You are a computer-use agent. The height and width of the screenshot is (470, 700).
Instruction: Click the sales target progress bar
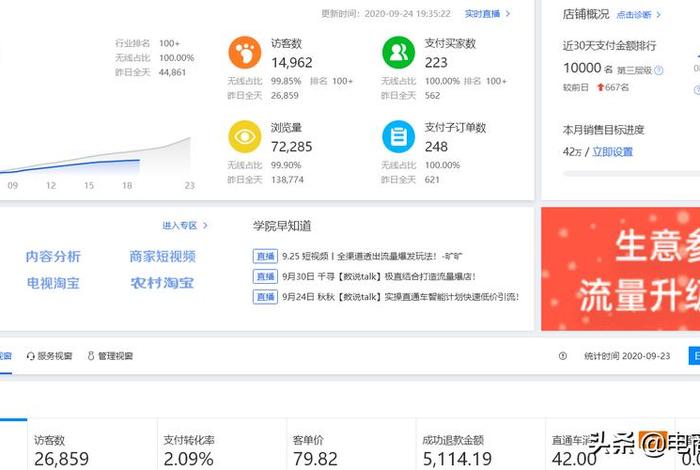coord(631,174)
